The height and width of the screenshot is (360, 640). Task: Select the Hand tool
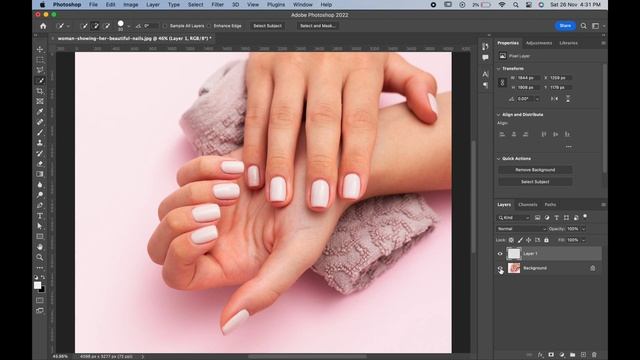coord(40,247)
